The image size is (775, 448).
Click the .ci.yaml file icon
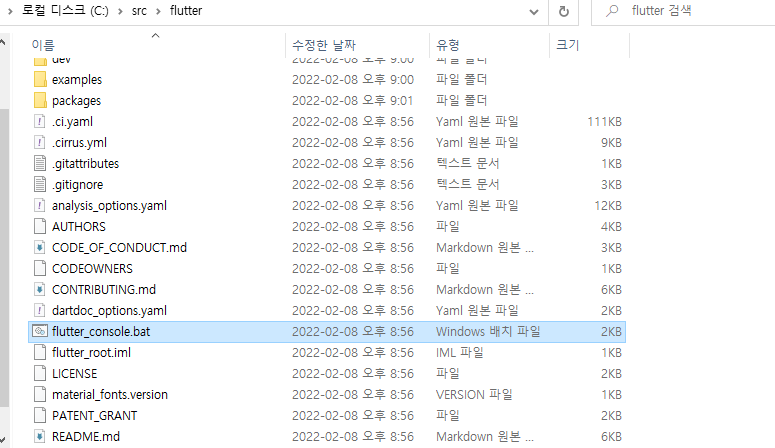40,121
